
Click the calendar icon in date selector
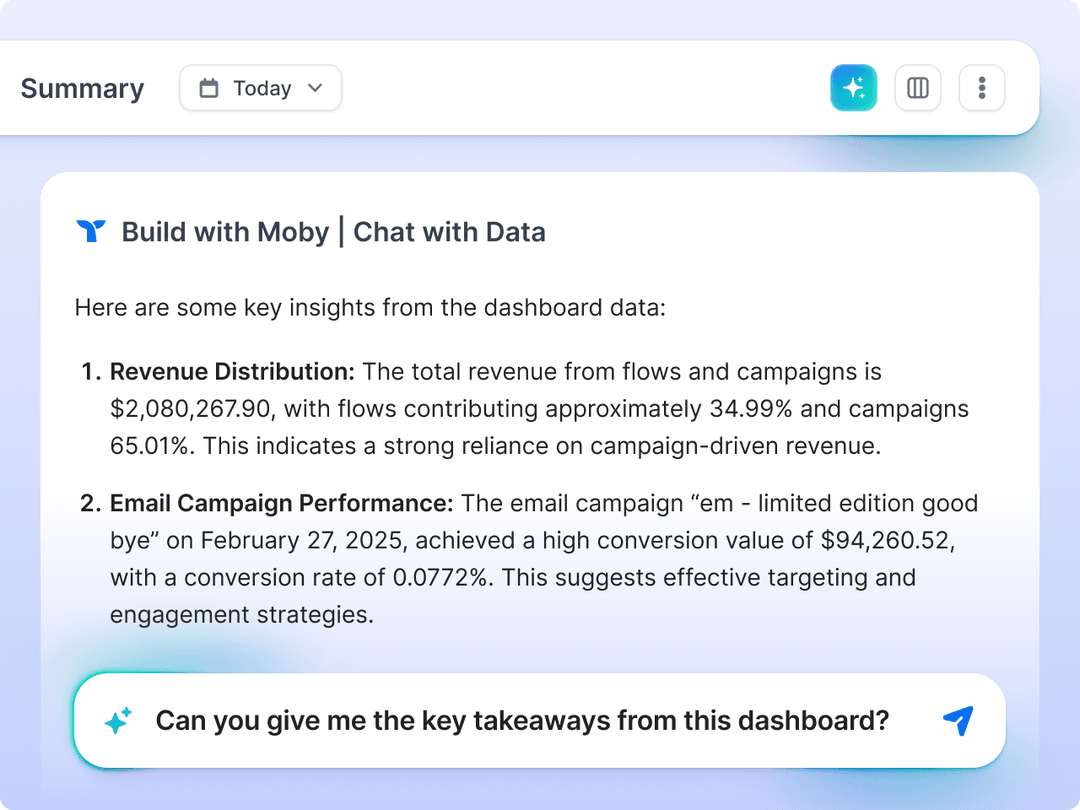pyautogui.click(x=209, y=88)
